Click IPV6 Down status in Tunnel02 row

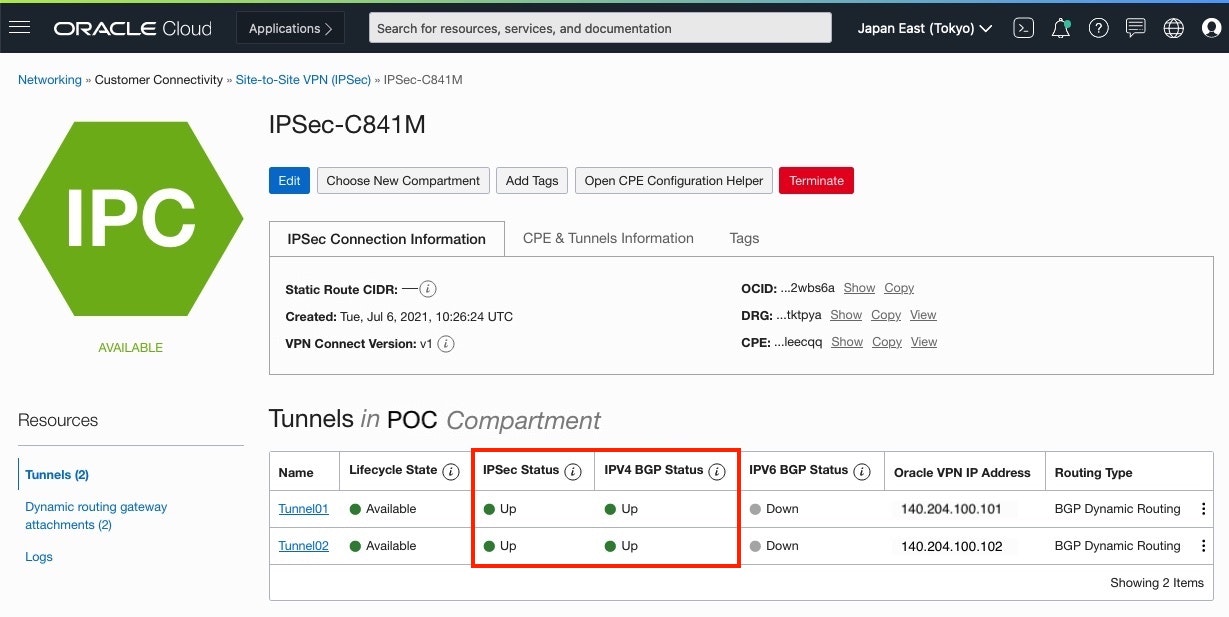click(774, 546)
